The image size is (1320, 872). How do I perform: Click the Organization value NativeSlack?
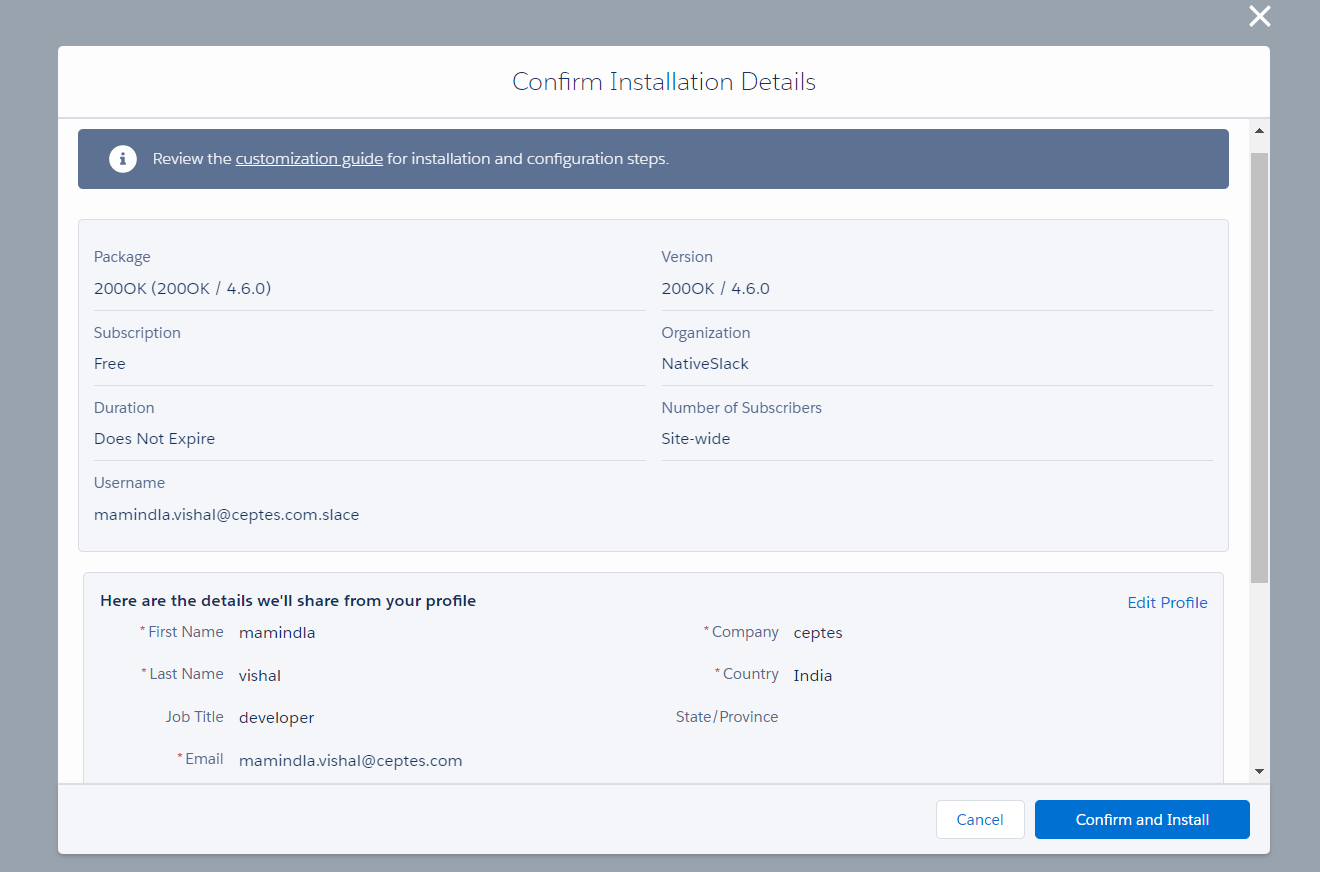click(x=704, y=364)
